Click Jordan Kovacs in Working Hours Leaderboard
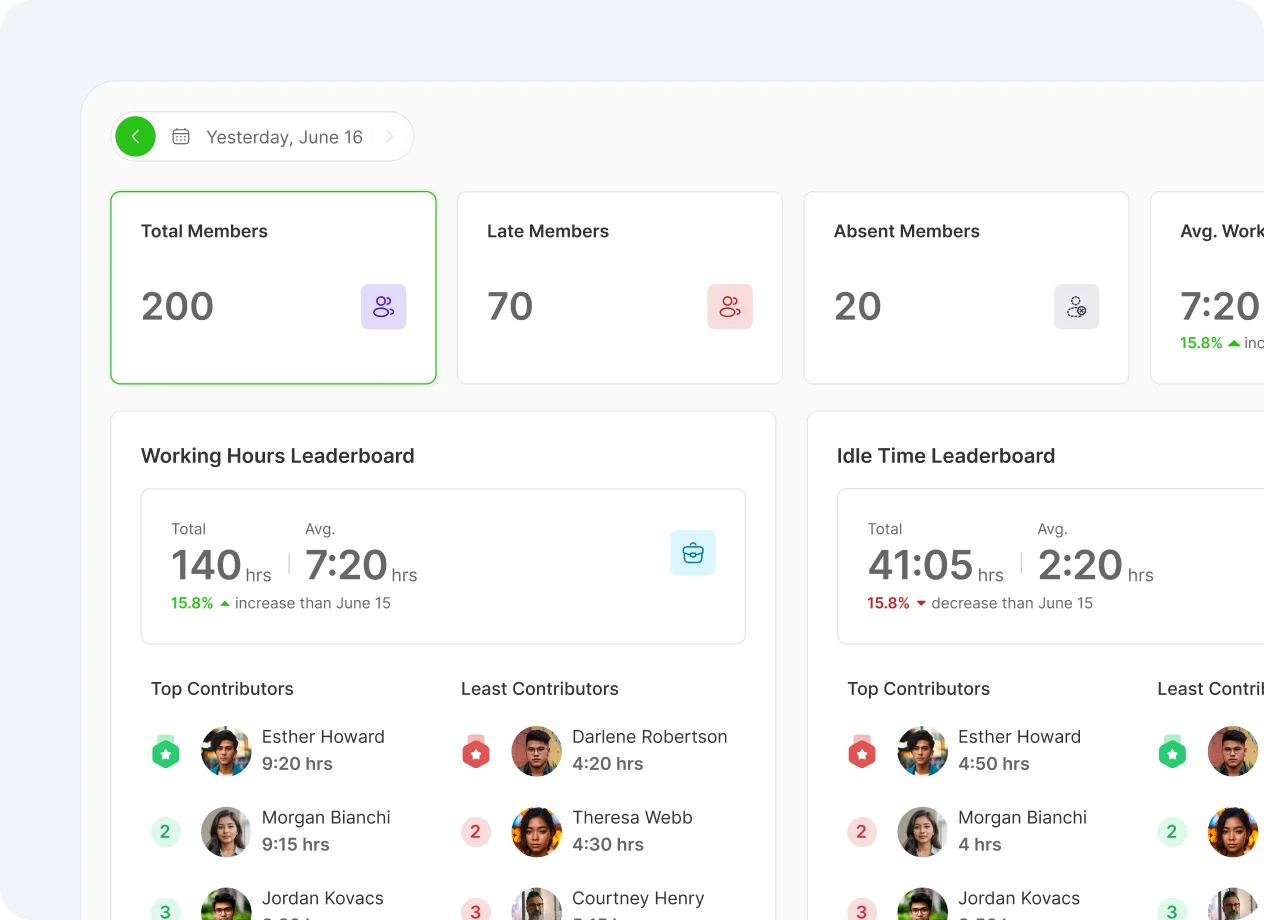This screenshot has width=1264, height=920. click(322, 898)
